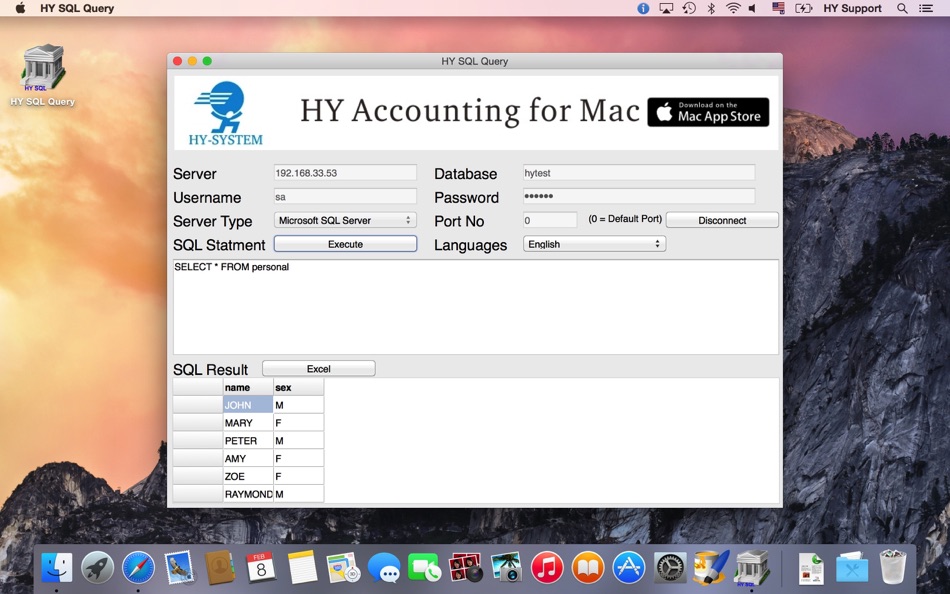This screenshot has height=594, width=950.
Task: Click the Database name field
Action: click(x=639, y=173)
